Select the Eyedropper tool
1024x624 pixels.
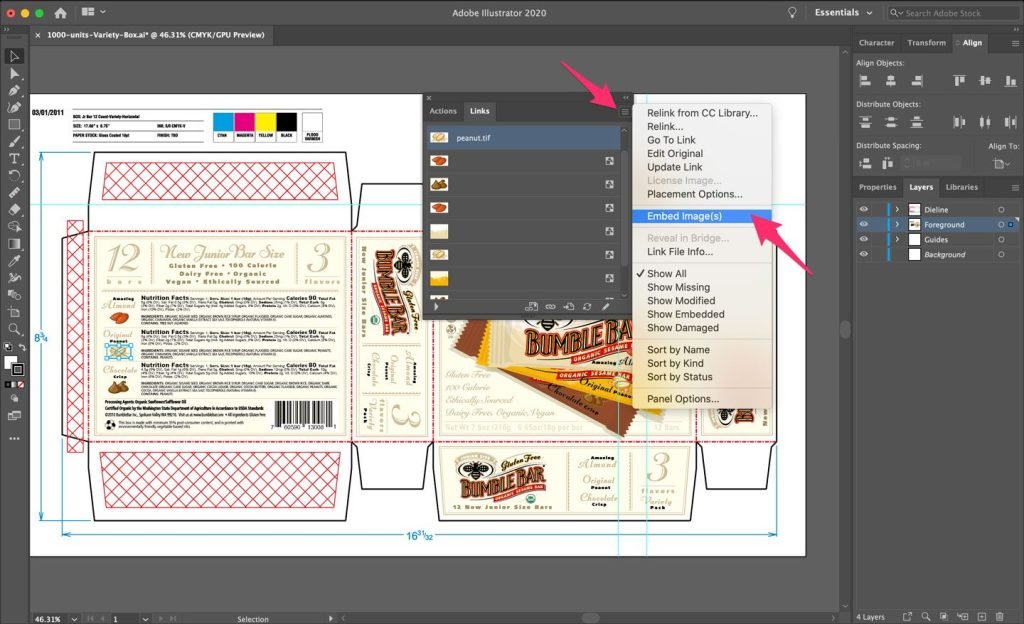14,260
